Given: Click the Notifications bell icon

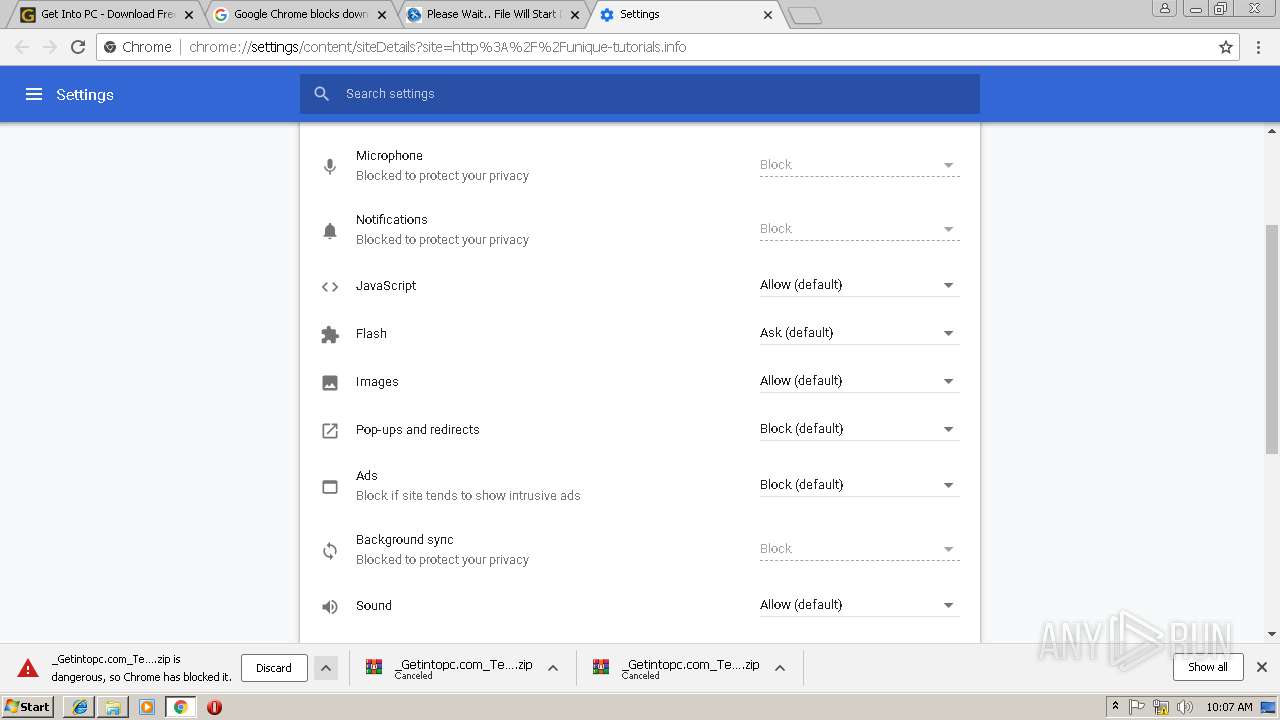Looking at the screenshot, I should [330, 231].
